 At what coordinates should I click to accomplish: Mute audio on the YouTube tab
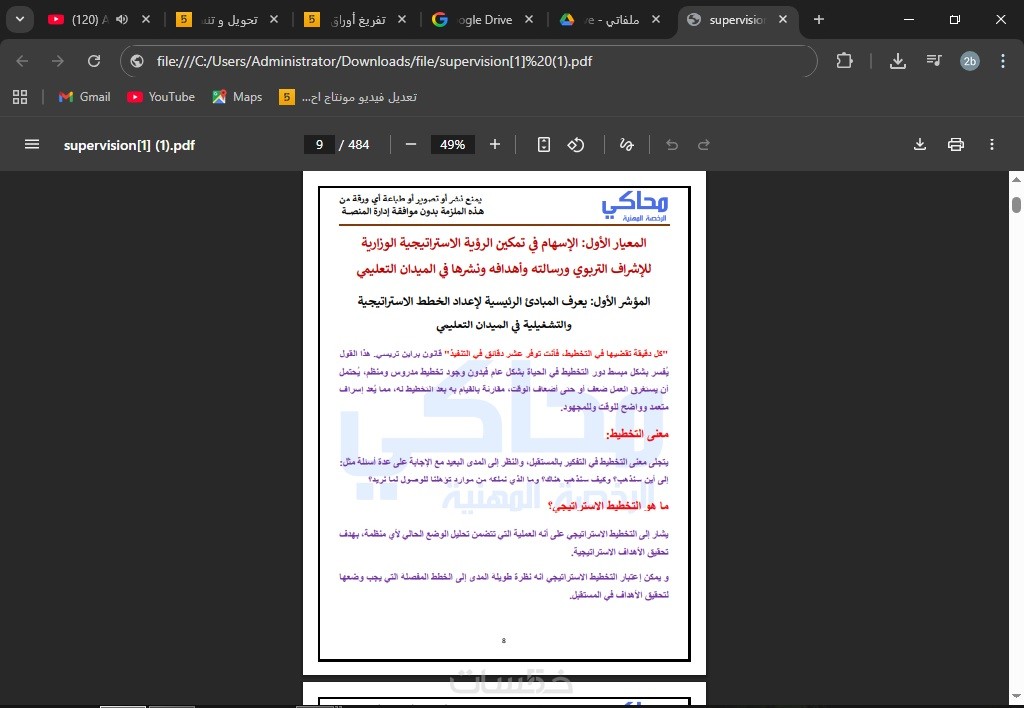point(122,20)
